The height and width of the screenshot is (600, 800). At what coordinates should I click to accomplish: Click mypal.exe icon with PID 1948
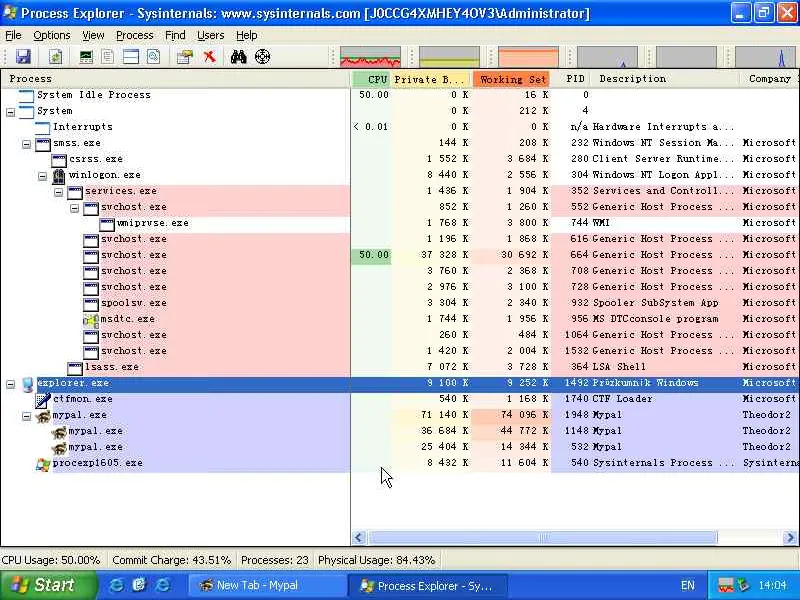click(x=43, y=416)
